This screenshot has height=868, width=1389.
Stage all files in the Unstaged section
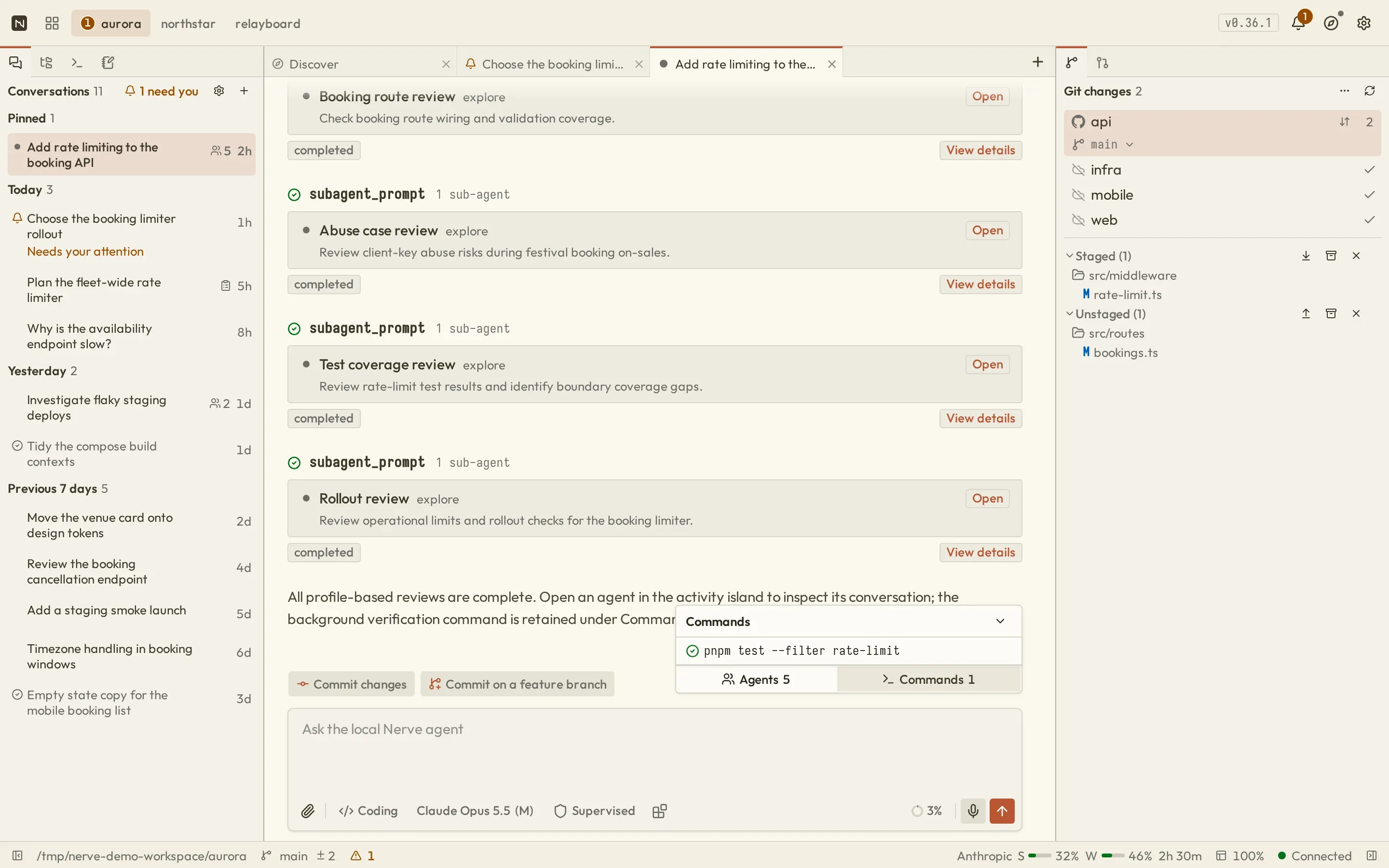coord(1306,313)
